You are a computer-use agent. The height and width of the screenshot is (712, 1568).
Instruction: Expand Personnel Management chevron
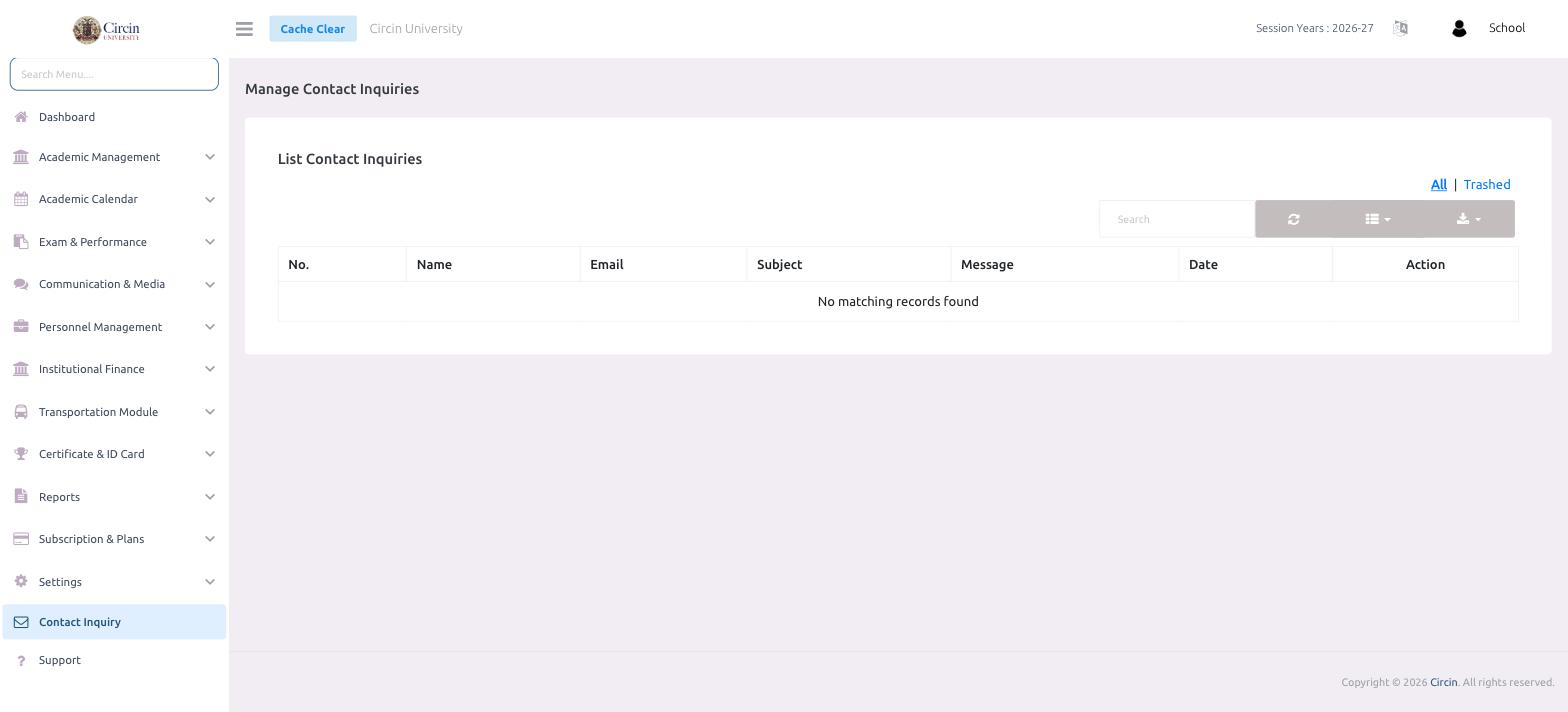[210, 327]
